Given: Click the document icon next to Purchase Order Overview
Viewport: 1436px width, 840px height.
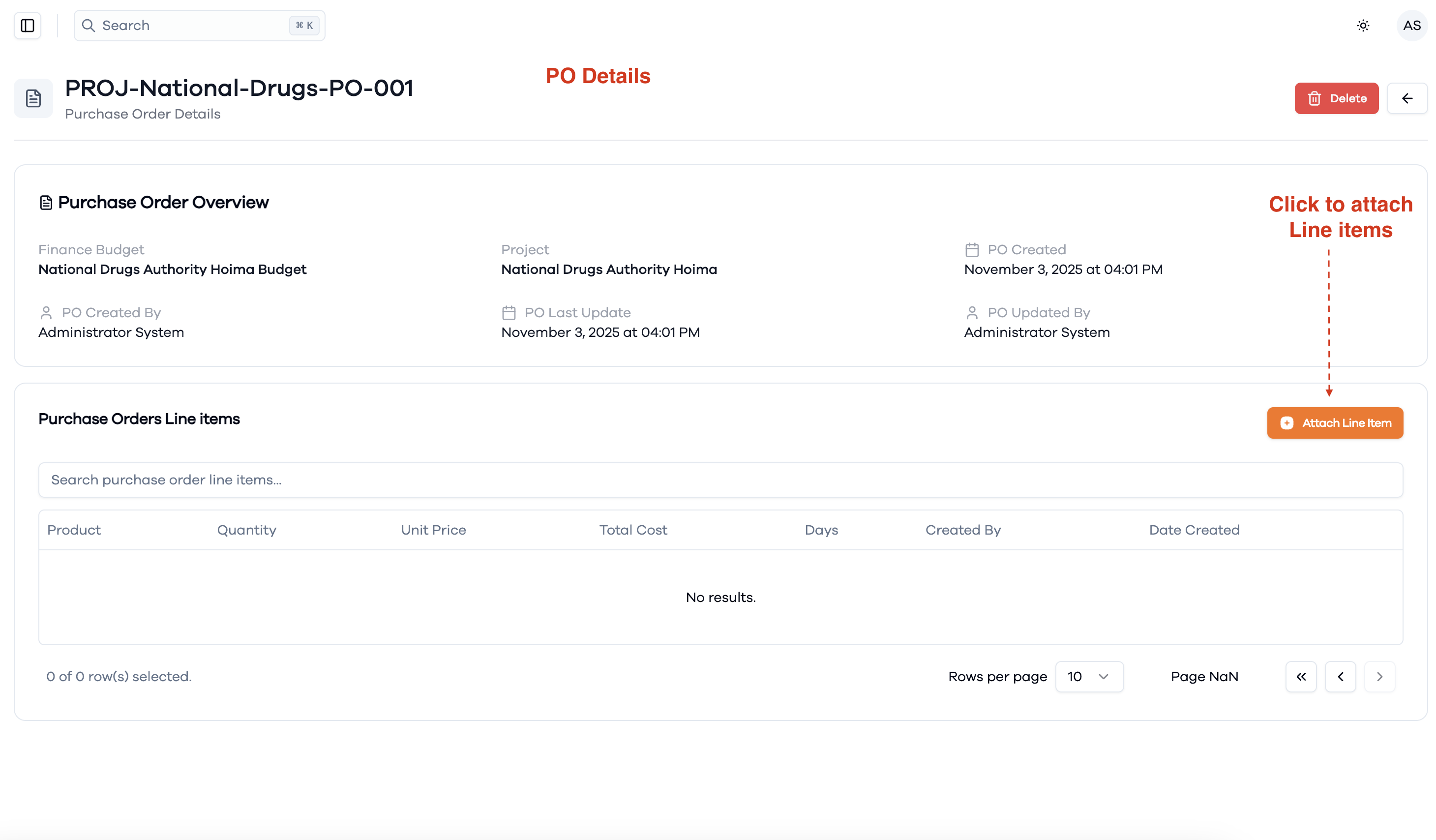Looking at the screenshot, I should (x=46, y=203).
